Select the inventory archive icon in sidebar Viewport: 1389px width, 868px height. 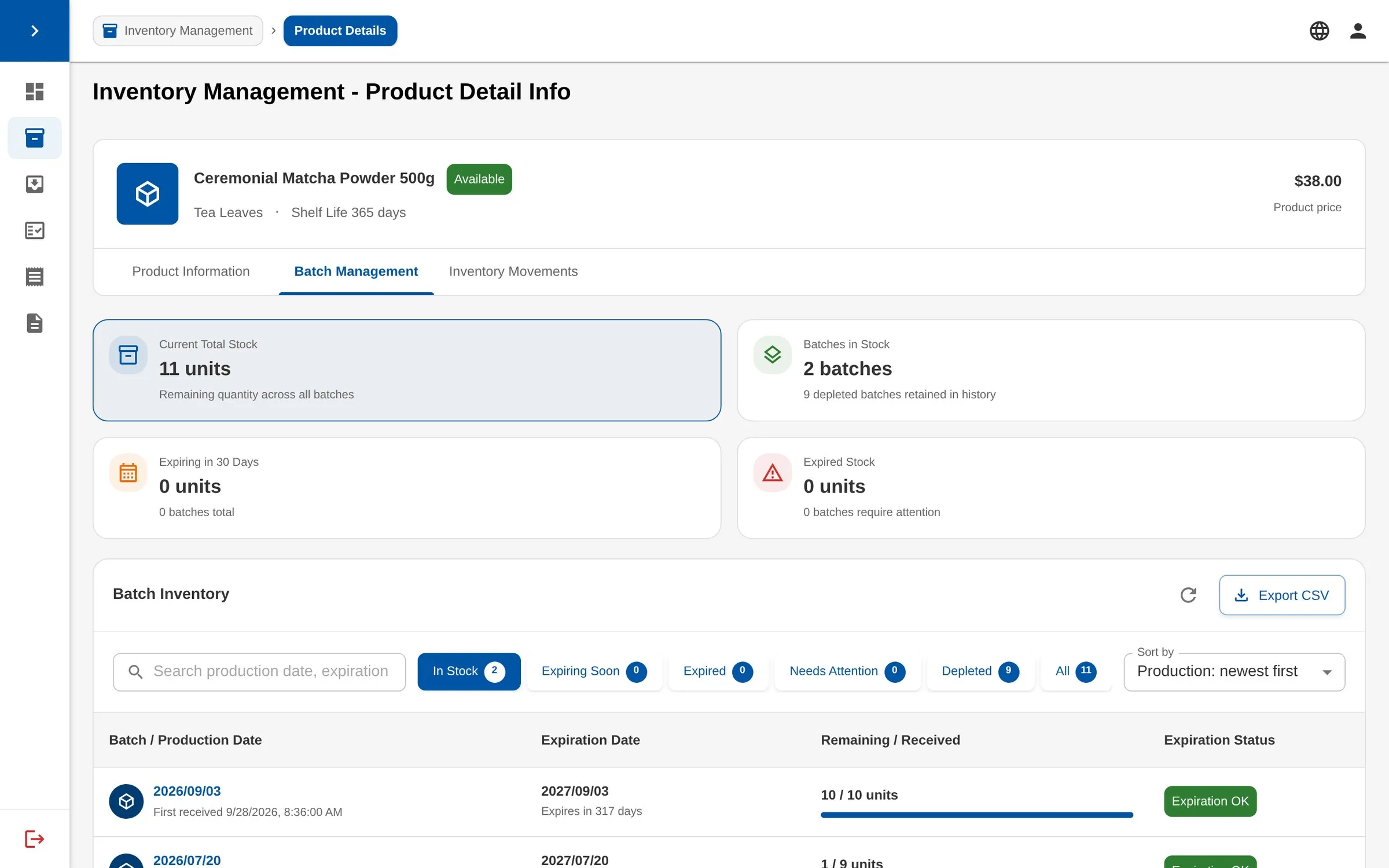click(35, 138)
